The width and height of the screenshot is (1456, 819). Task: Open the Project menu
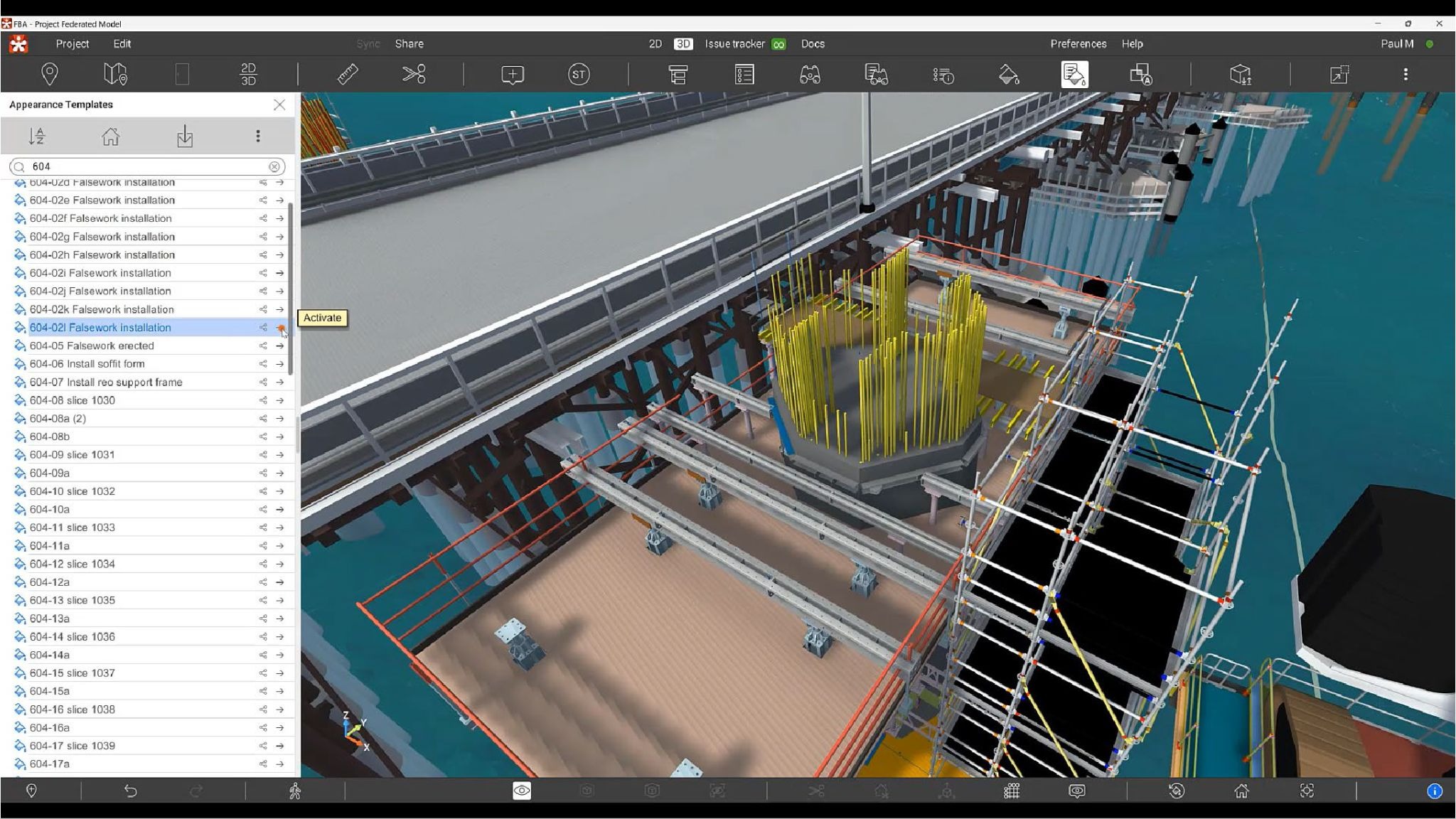tap(73, 44)
